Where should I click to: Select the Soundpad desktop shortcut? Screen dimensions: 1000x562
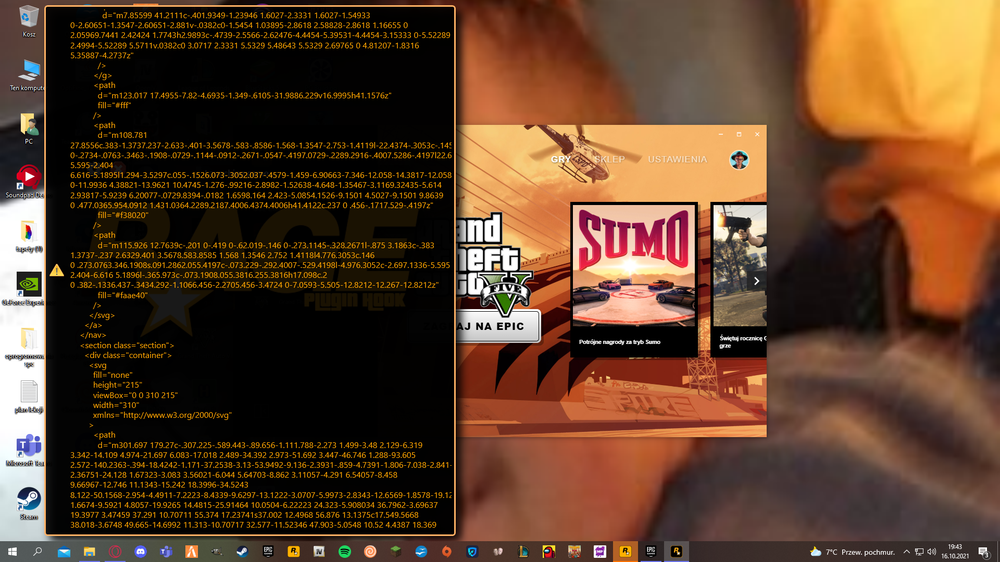[28, 182]
